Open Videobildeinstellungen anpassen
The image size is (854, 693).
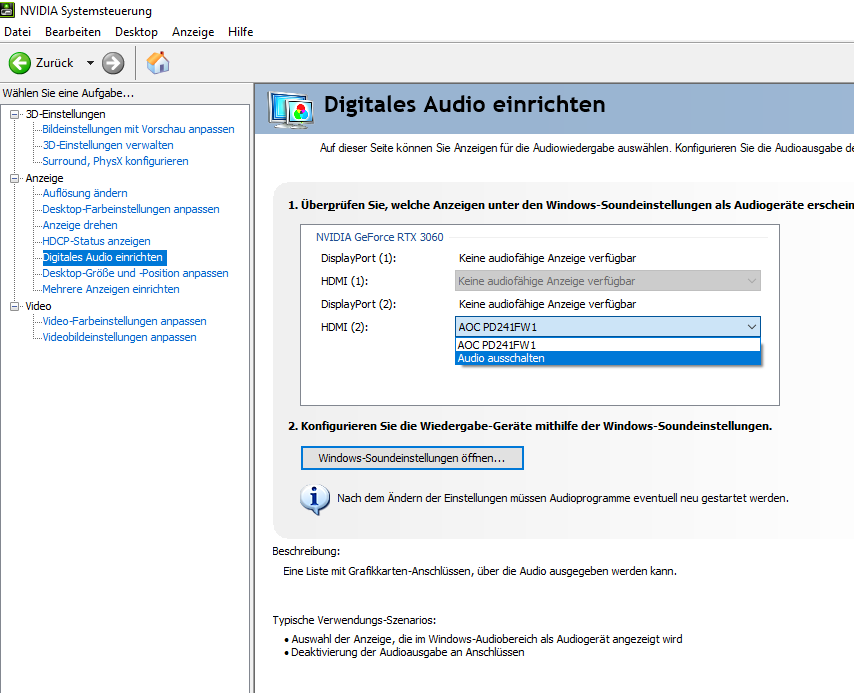(119, 337)
